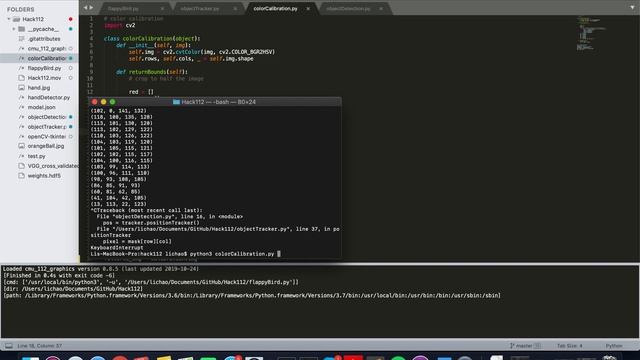Viewport: 640px width, 360px height.
Task: Click the .gitattributes file icon
Action: click(x=22, y=39)
